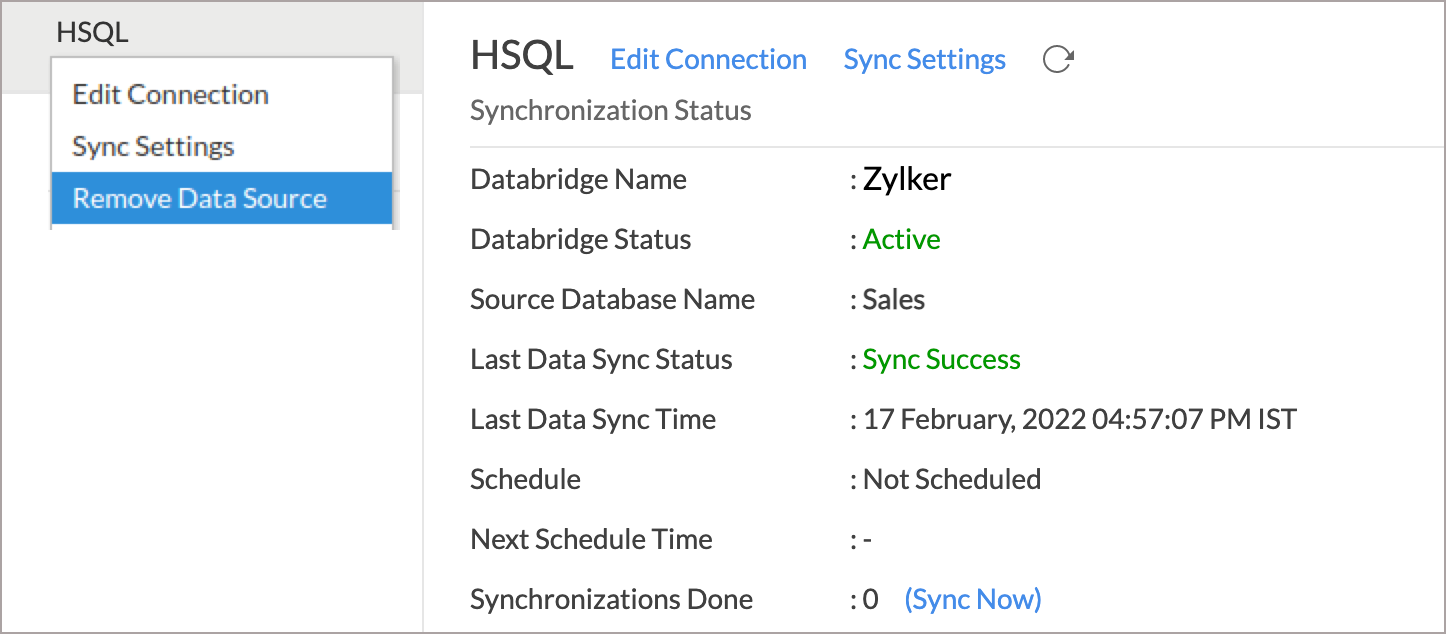Start synchronization via Sync Now
This screenshot has height=634, width=1446.
pos(972,599)
